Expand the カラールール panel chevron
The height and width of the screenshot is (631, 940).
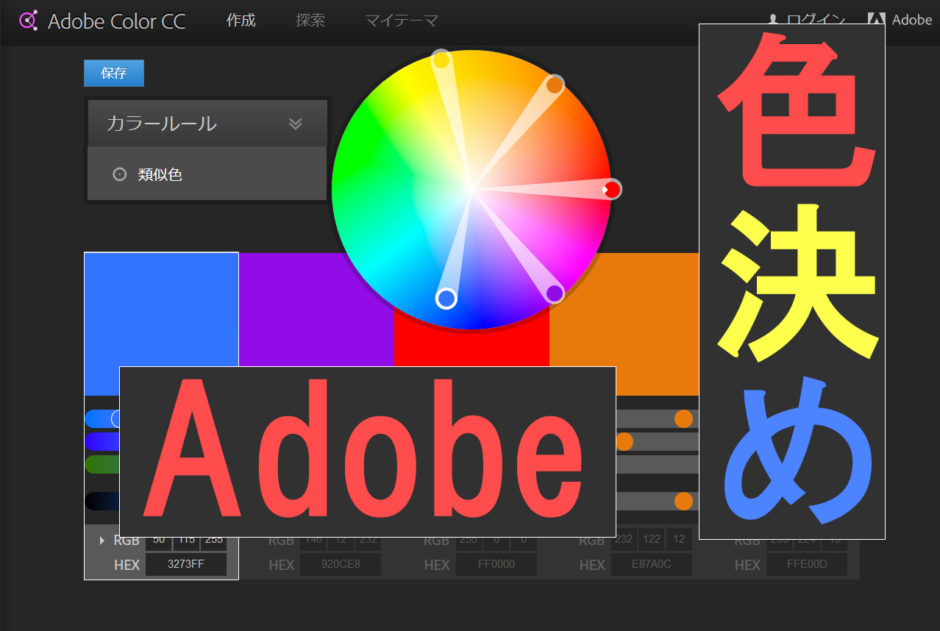(x=295, y=124)
